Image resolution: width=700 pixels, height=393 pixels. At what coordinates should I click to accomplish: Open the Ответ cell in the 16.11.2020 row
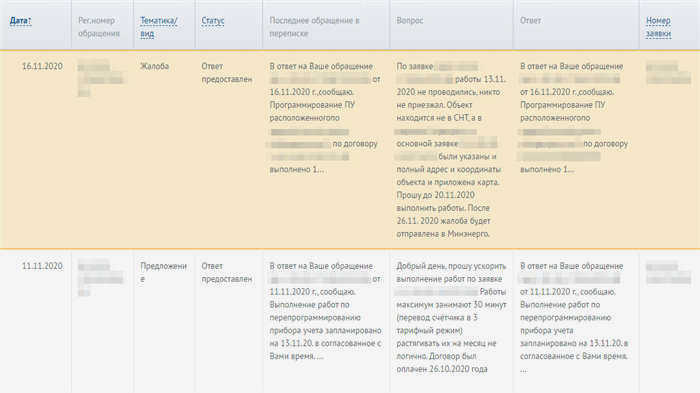click(574, 117)
